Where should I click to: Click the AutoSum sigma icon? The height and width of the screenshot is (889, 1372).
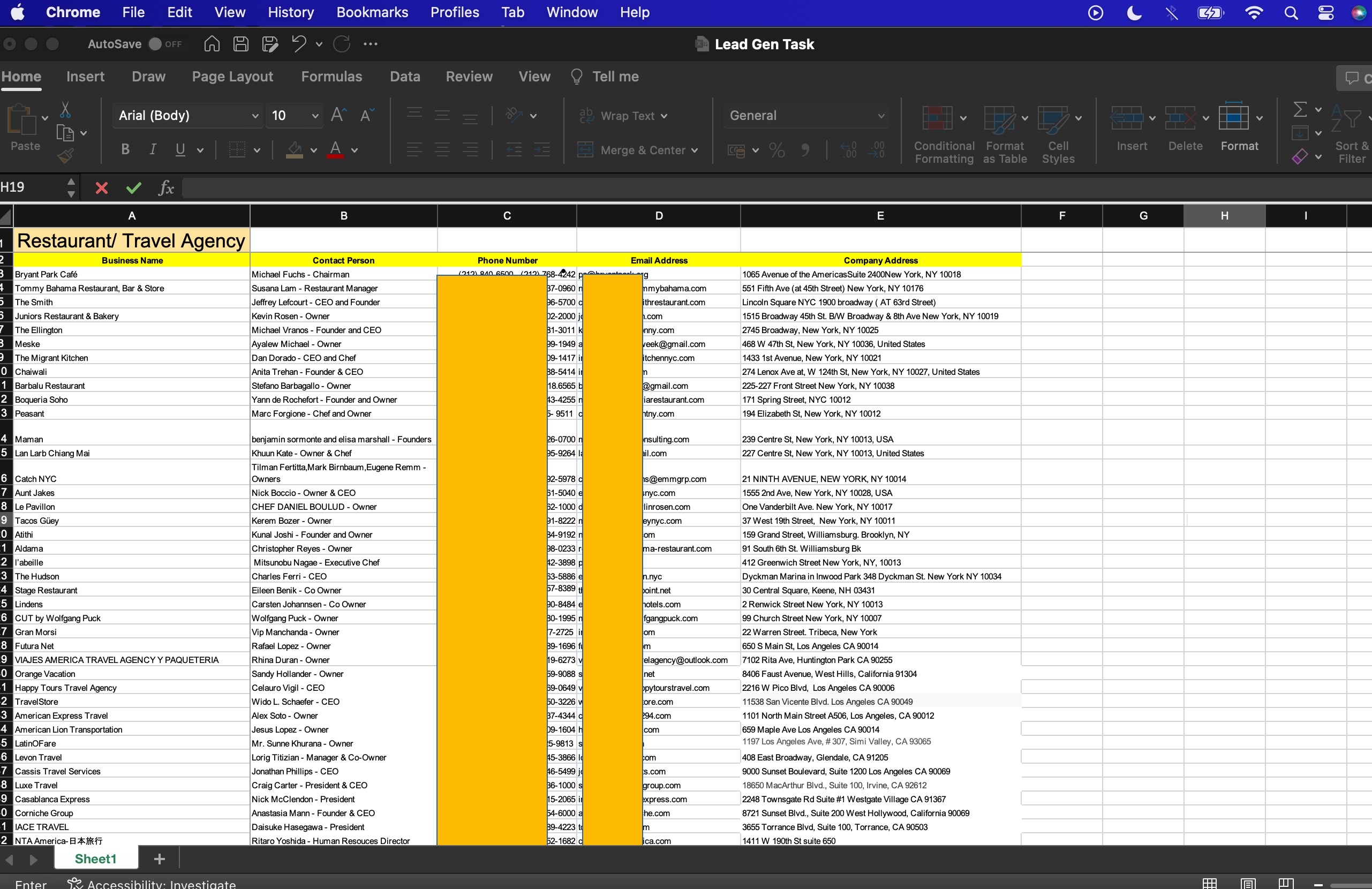coord(1300,110)
